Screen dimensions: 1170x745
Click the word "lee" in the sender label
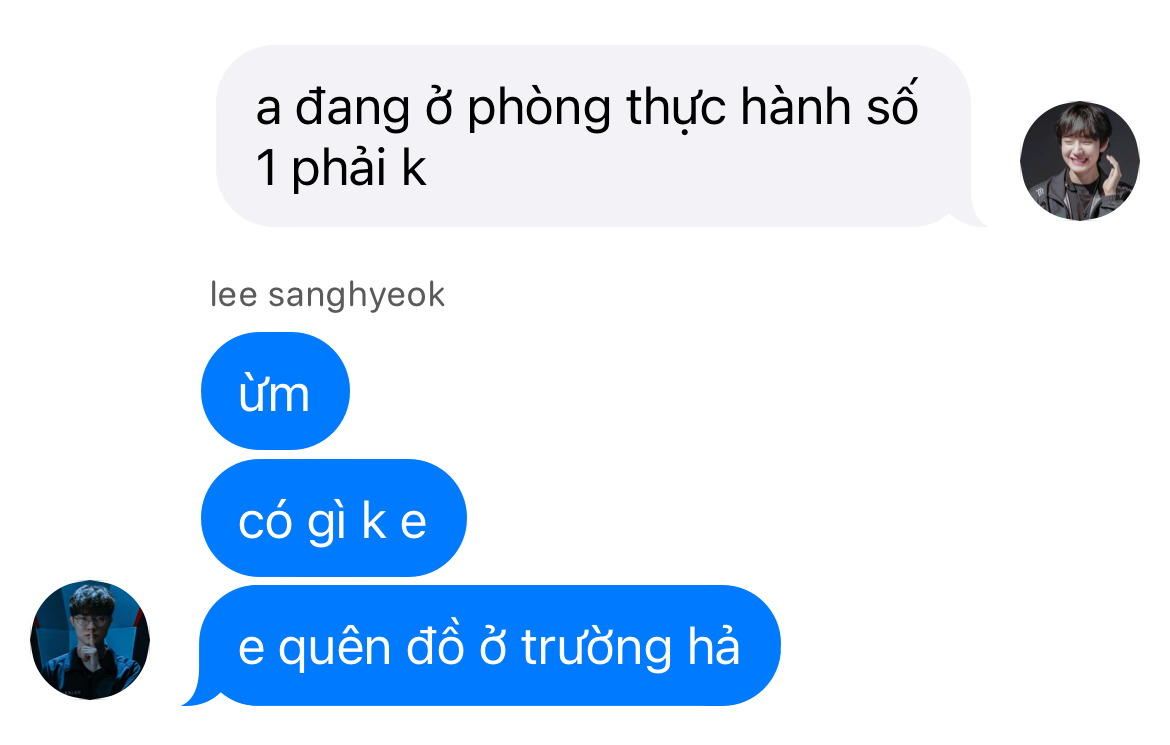pyautogui.click(x=234, y=295)
